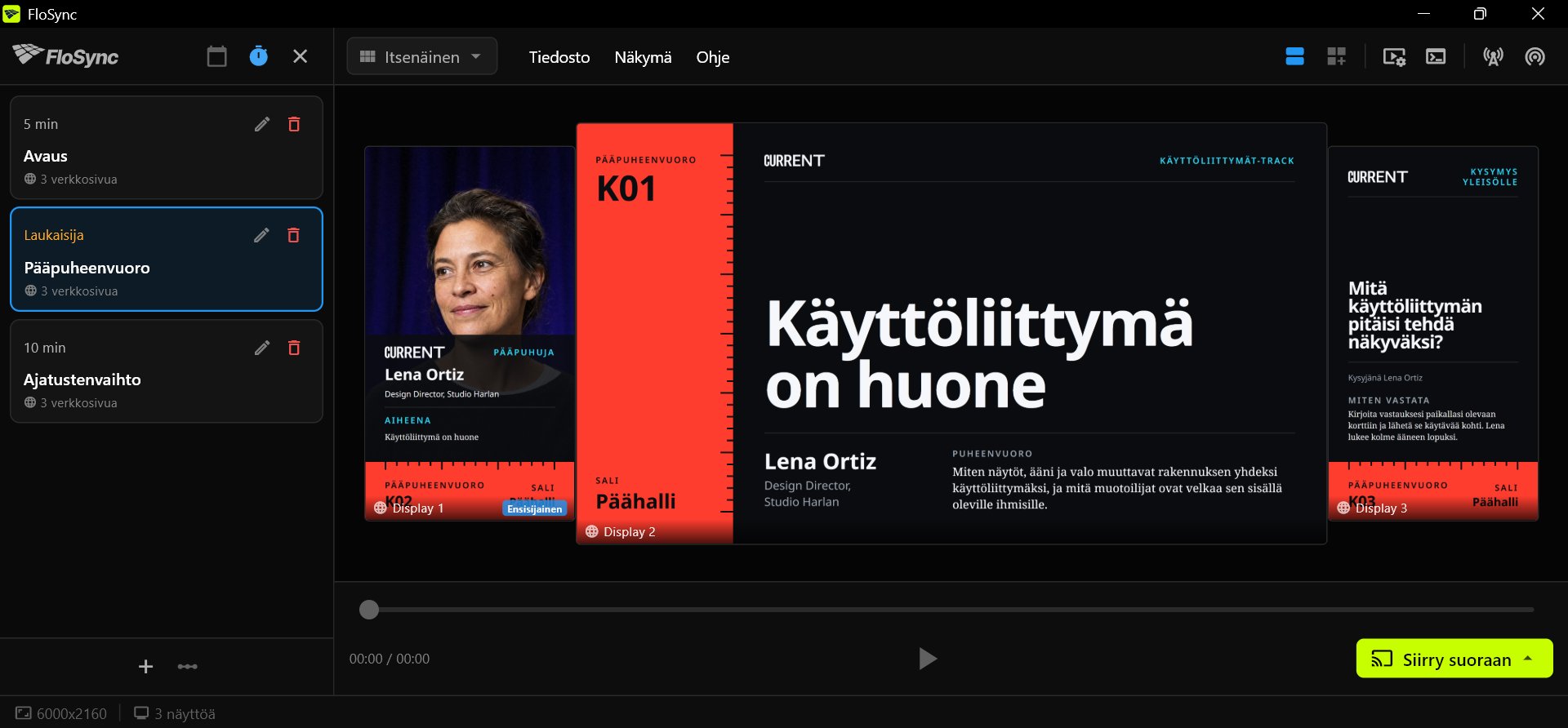This screenshot has height=728, width=1568.
Task: Open the console terminal icon
Action: click(x=1436, y=56)
